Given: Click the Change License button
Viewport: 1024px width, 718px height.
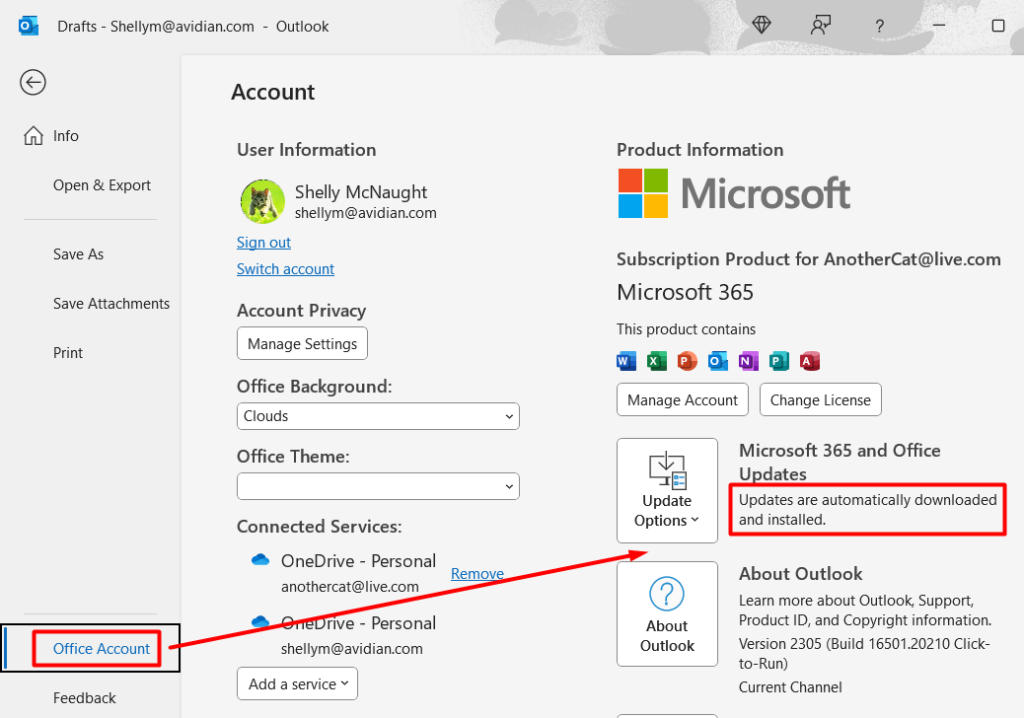Looking at the screenshot, I should click(820, 400).
